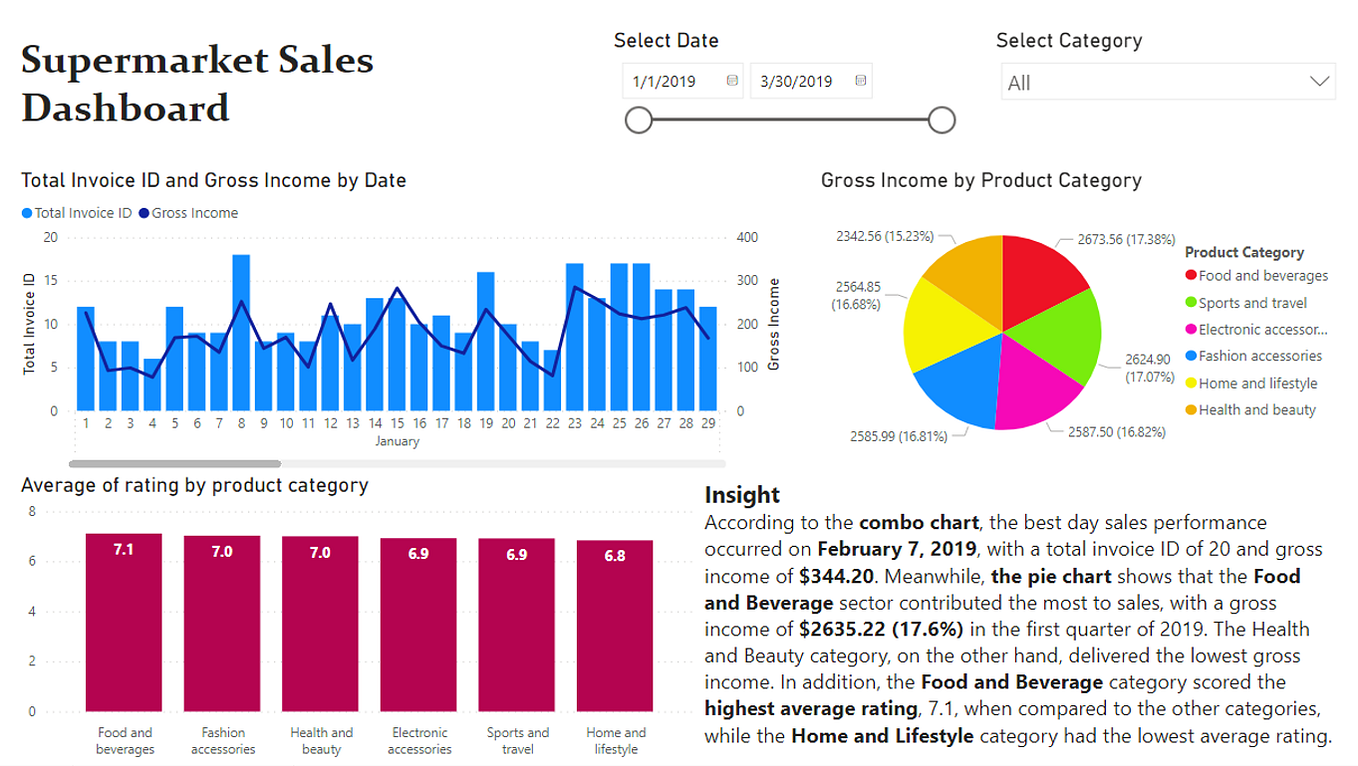The width and height of the screenshot is (1358, 766).
Task: Select the Health and beauty legend dot
Action: pos(1191,410)
